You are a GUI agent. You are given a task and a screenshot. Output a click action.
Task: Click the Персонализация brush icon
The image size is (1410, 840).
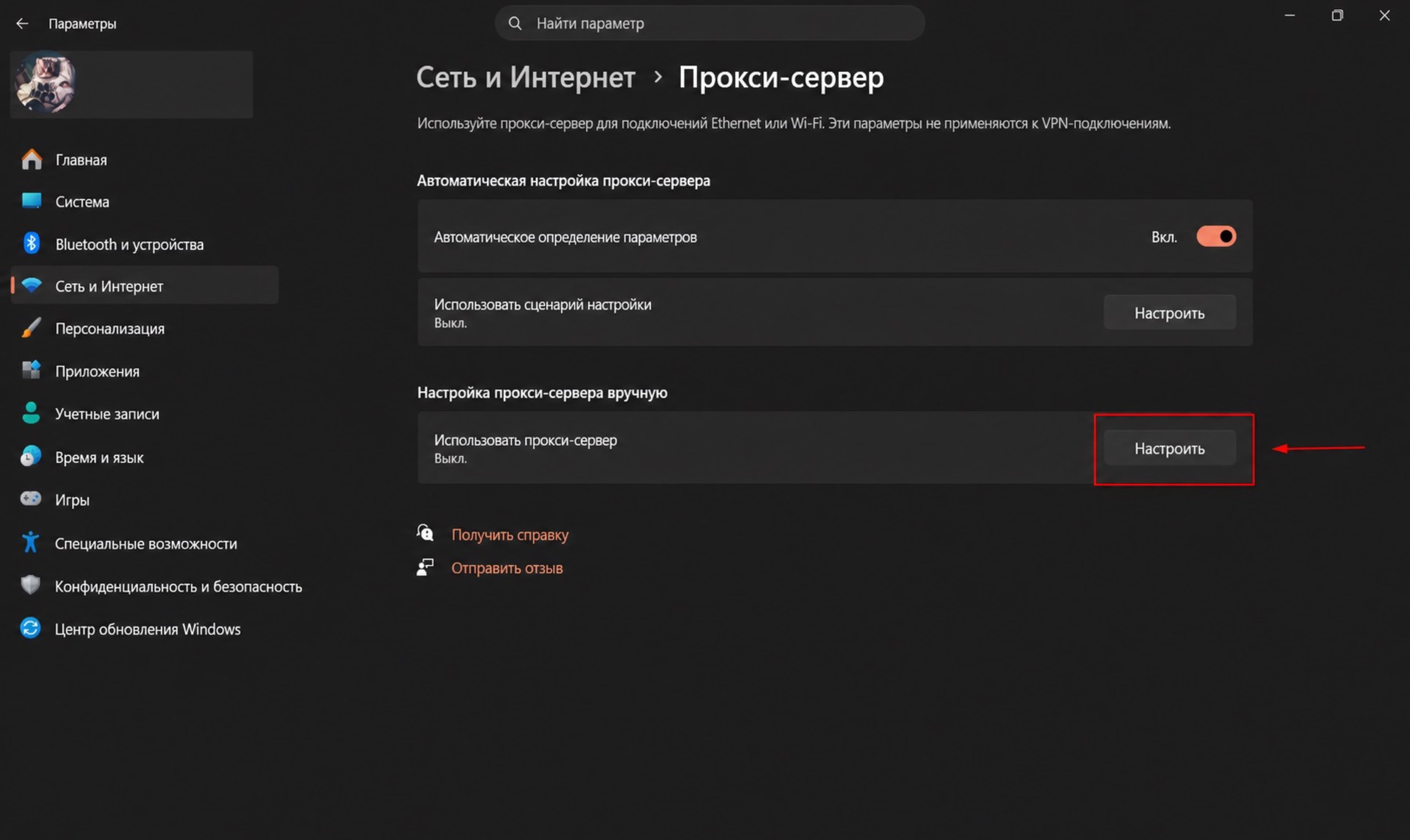coord(32,328)
